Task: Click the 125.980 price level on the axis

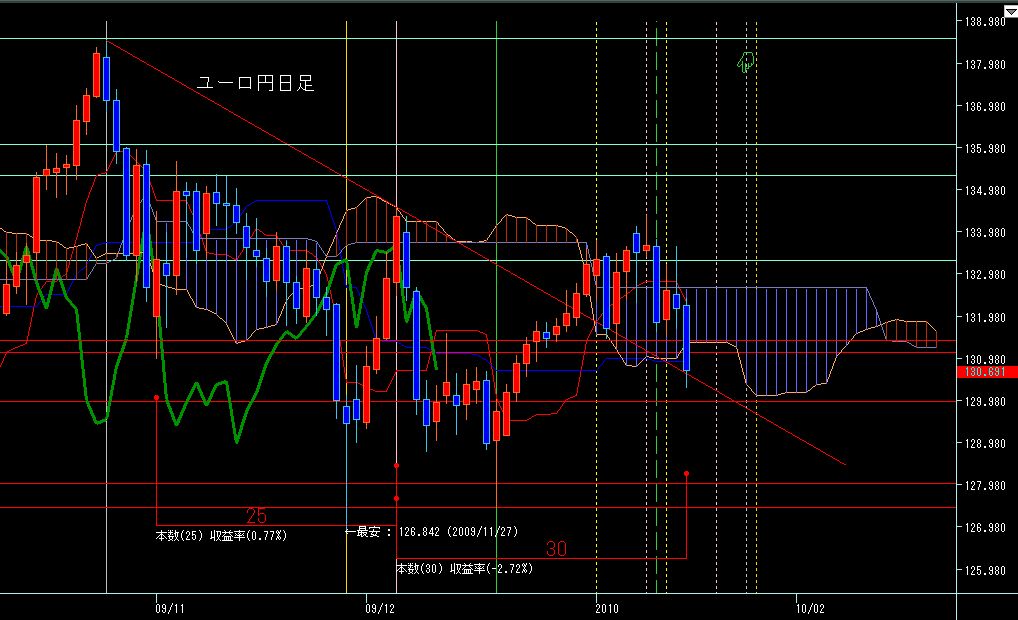Action: [985, 571]
